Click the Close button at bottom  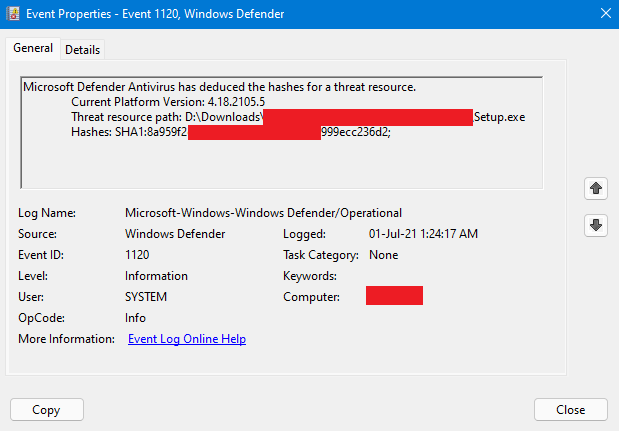point(570,409)
